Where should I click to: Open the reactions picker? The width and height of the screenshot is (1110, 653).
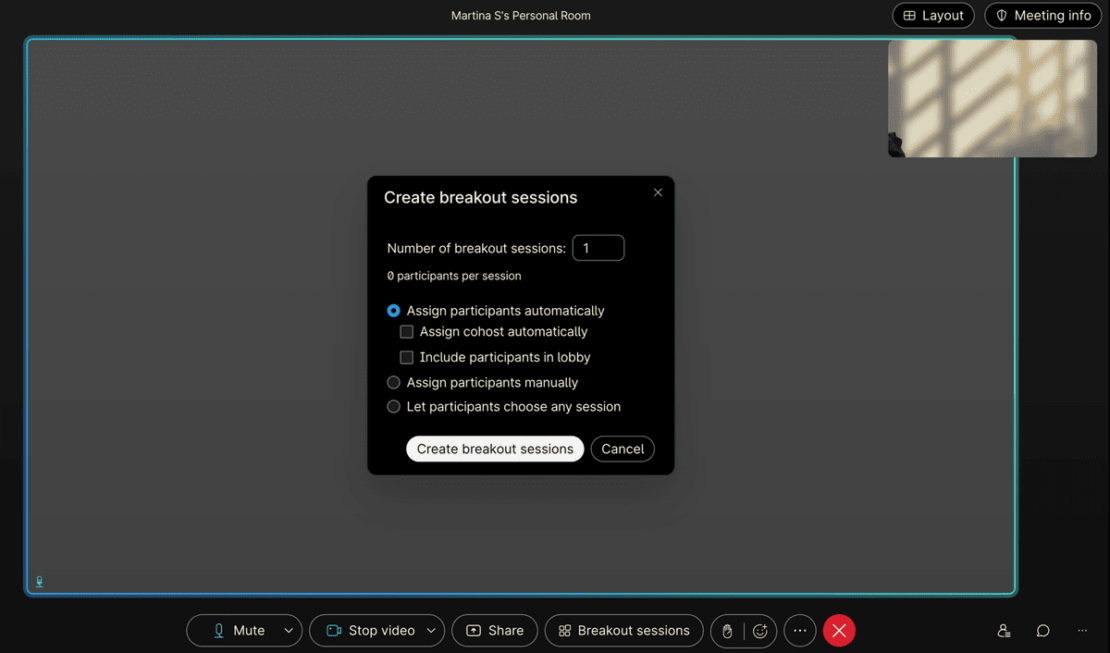(760, 630)
